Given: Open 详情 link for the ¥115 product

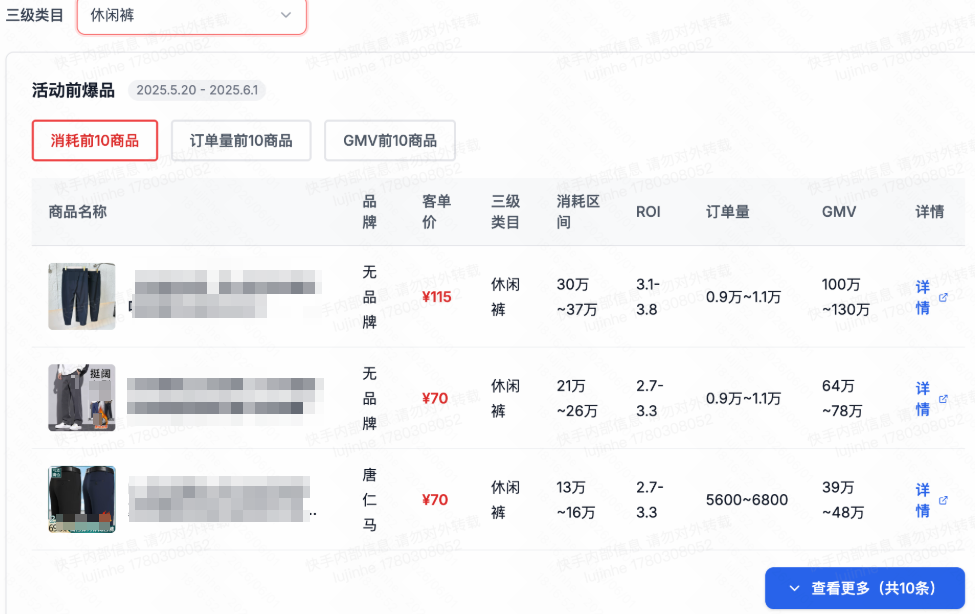Looking at the screenshot, I should click(x=923, y=297).
